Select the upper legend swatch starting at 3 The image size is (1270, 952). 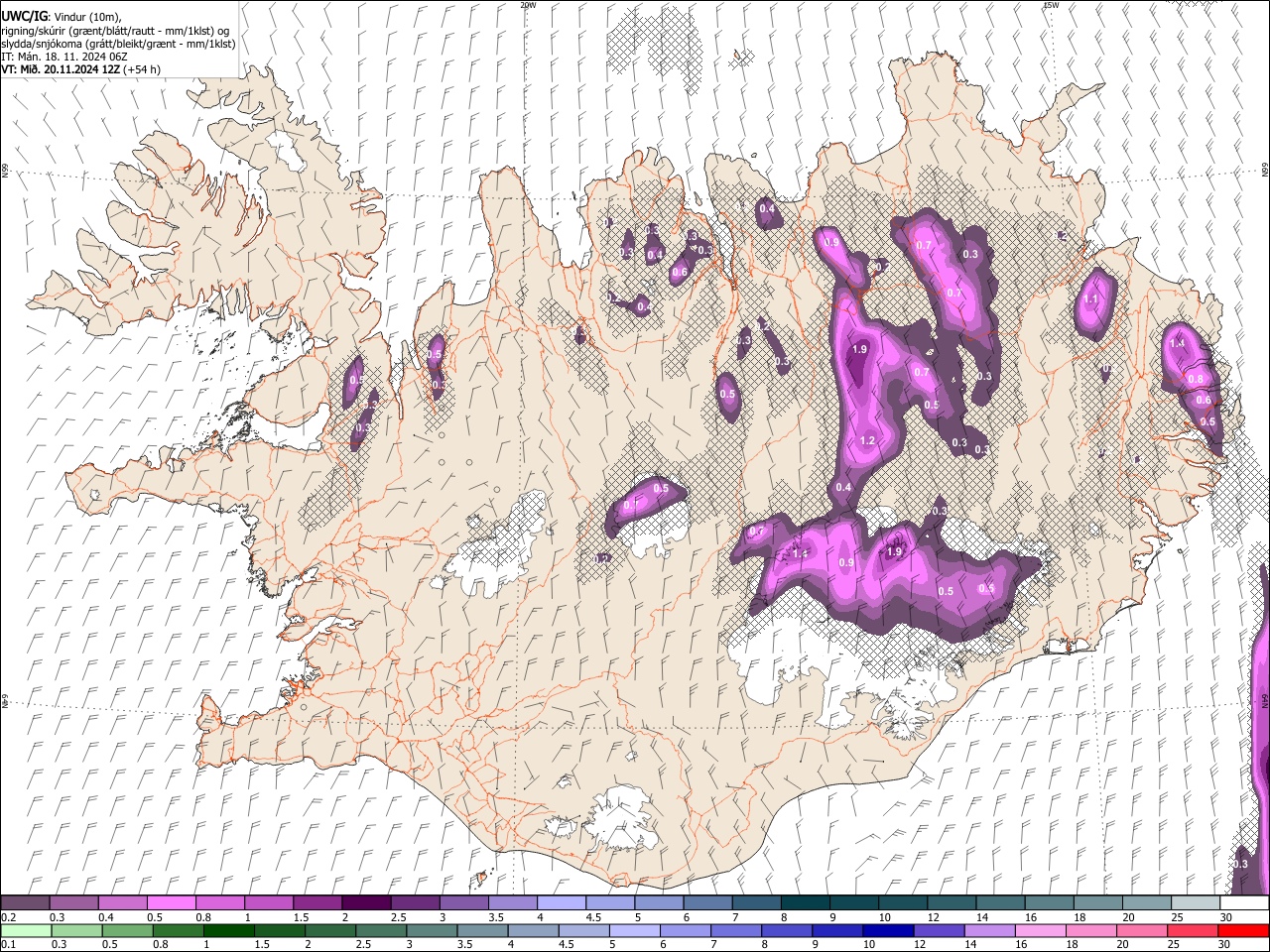point(462,903)
